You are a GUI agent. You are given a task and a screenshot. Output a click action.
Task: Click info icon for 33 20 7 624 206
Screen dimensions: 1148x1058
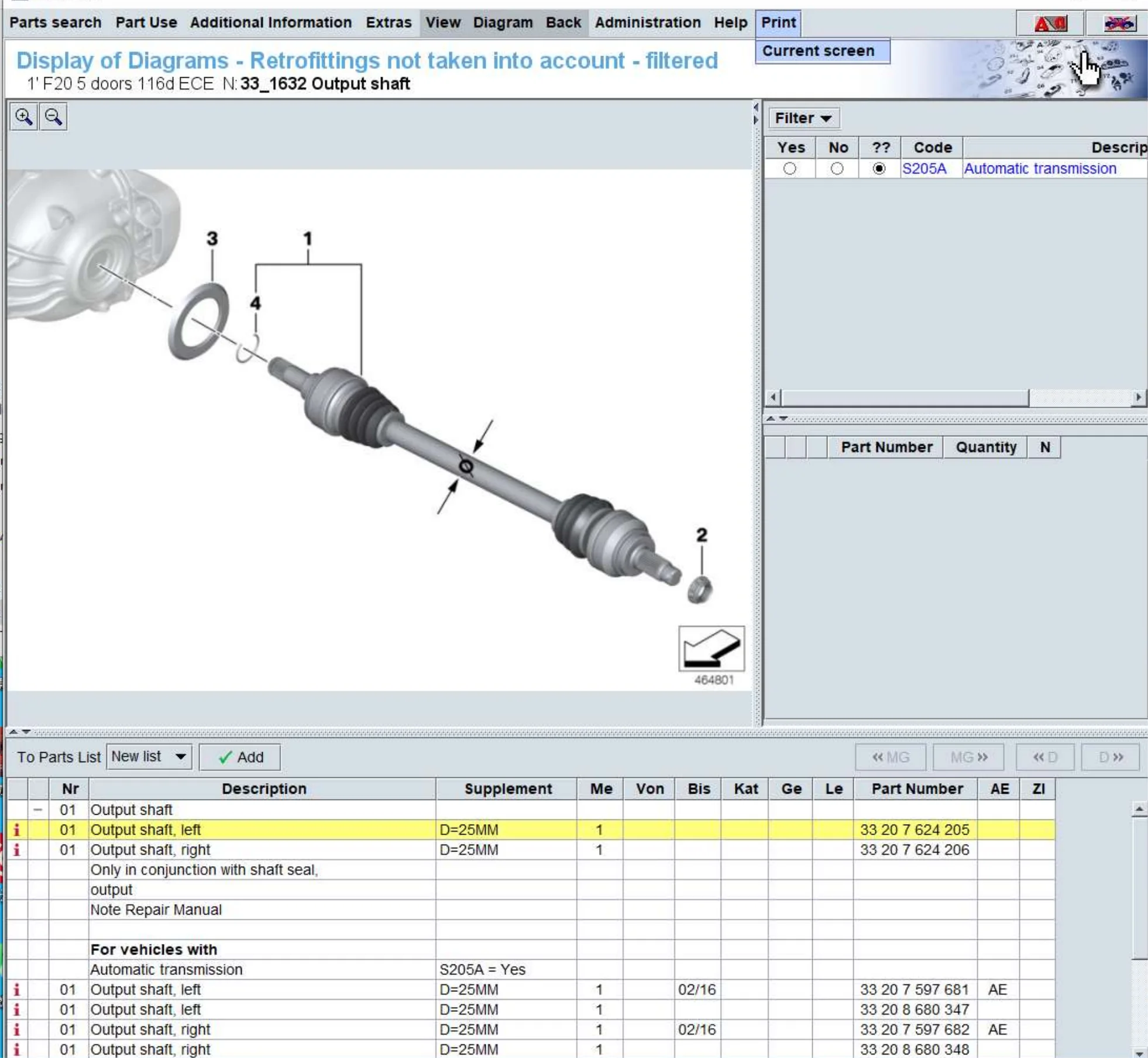16,850
